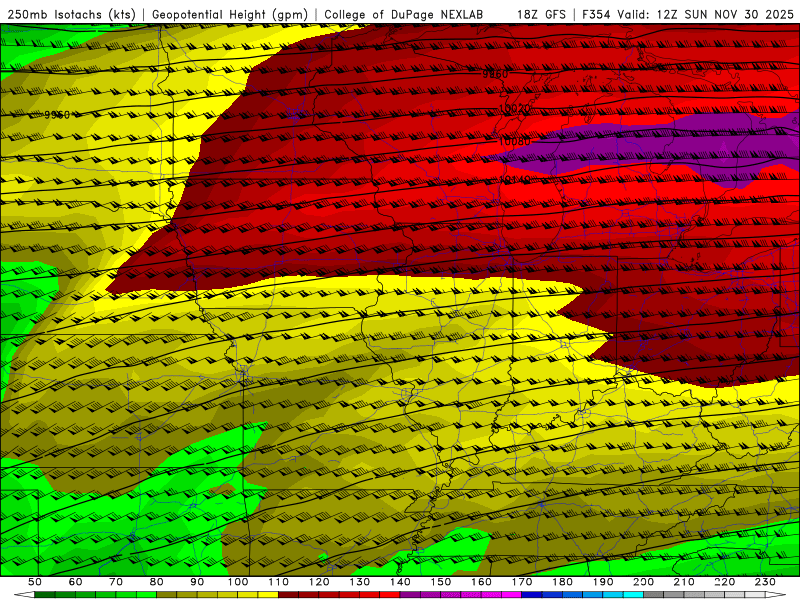
Task: Click the 'Geopotential Height (gpm)' header text
Action: click(230, 15)
